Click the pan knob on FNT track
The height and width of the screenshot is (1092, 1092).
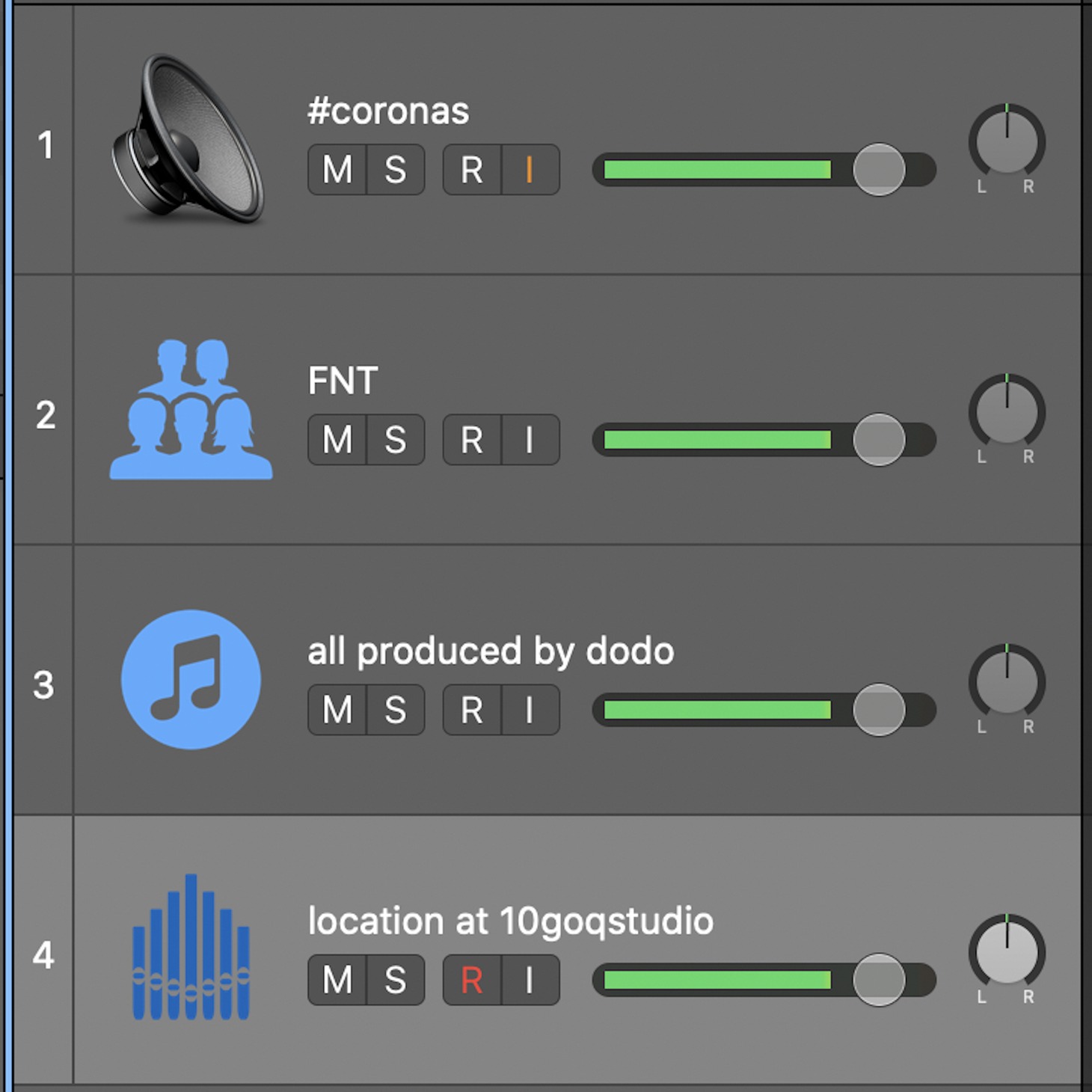(1007, 412)
